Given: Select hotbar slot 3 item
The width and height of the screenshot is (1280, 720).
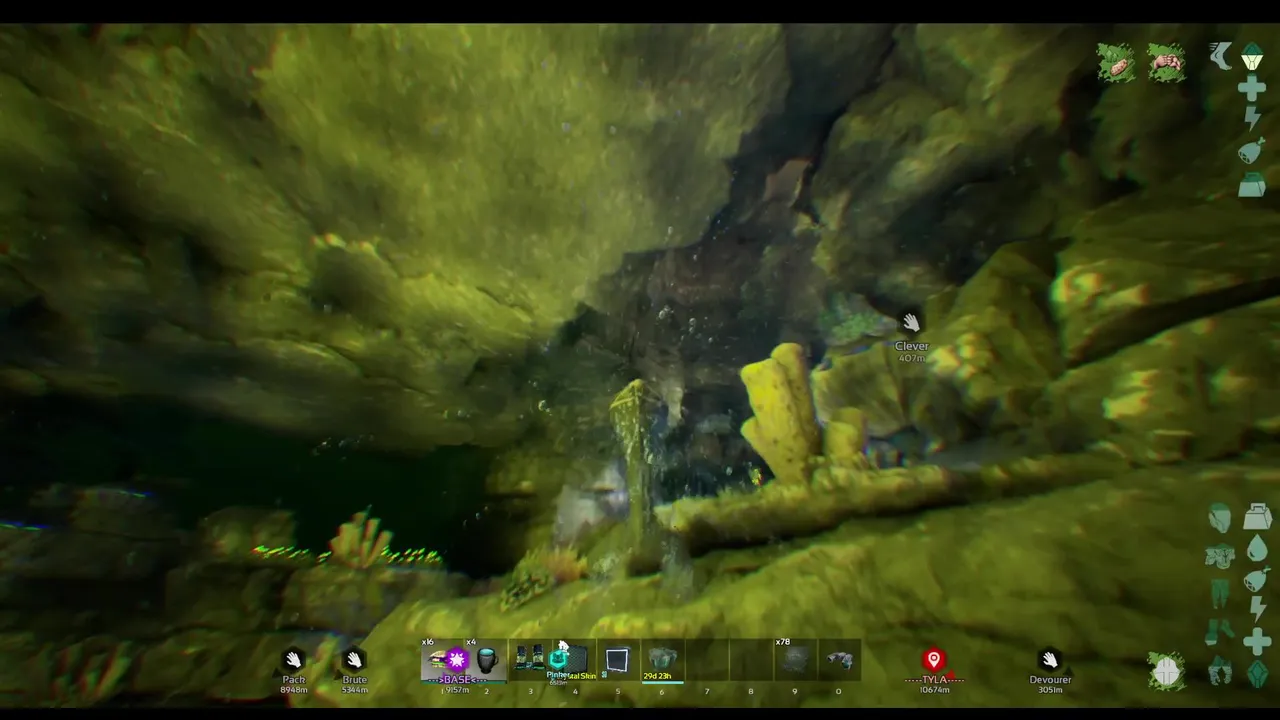Looking at the screenshot, I should tap(531, 661).
